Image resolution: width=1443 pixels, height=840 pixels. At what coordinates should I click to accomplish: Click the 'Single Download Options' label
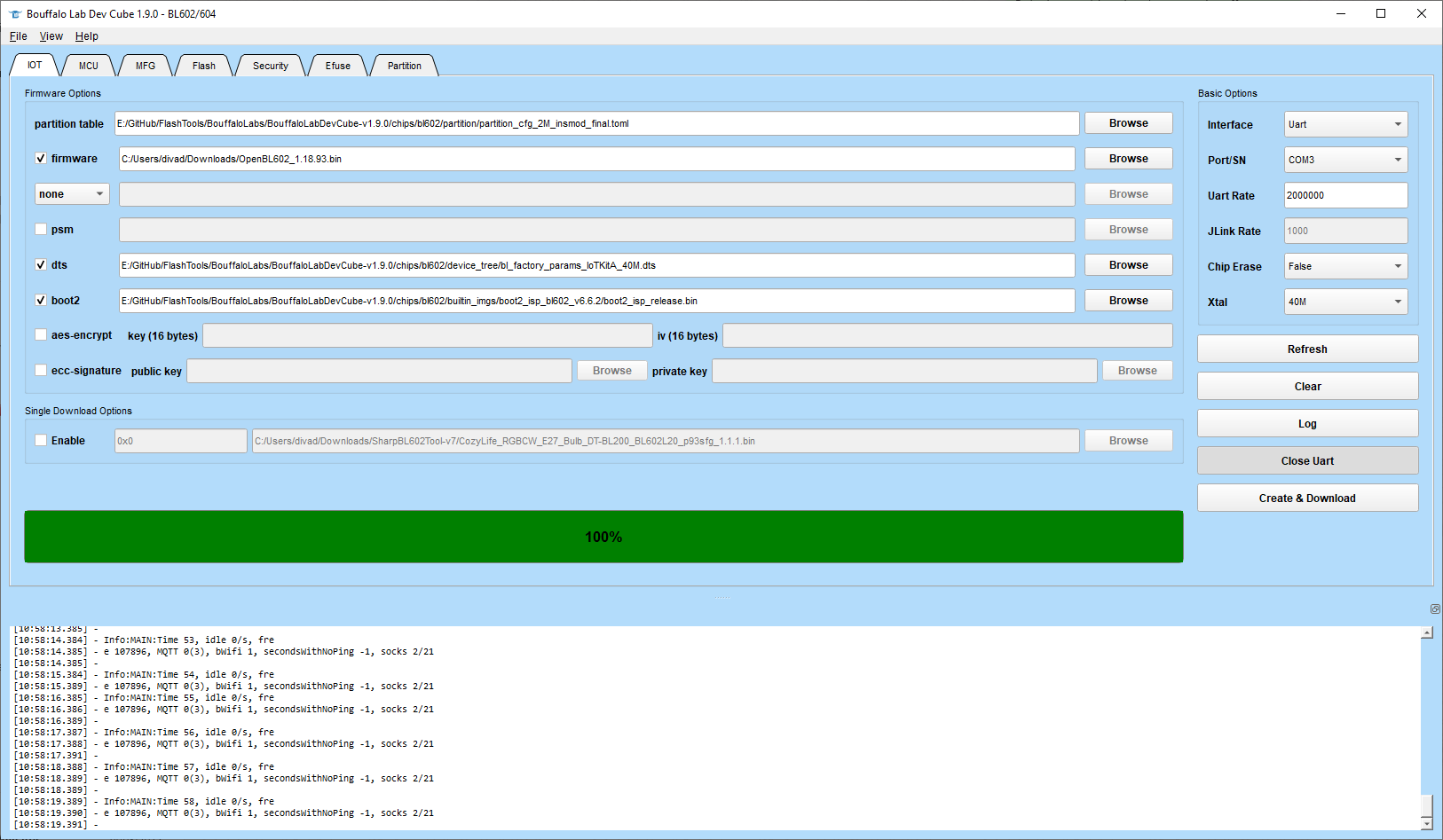[x=78, y=411]
